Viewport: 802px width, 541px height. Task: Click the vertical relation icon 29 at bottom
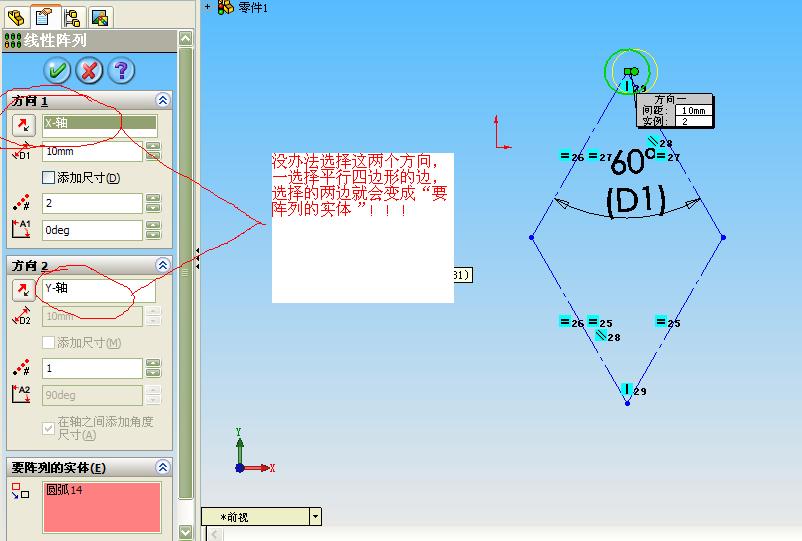pos(627,389)
